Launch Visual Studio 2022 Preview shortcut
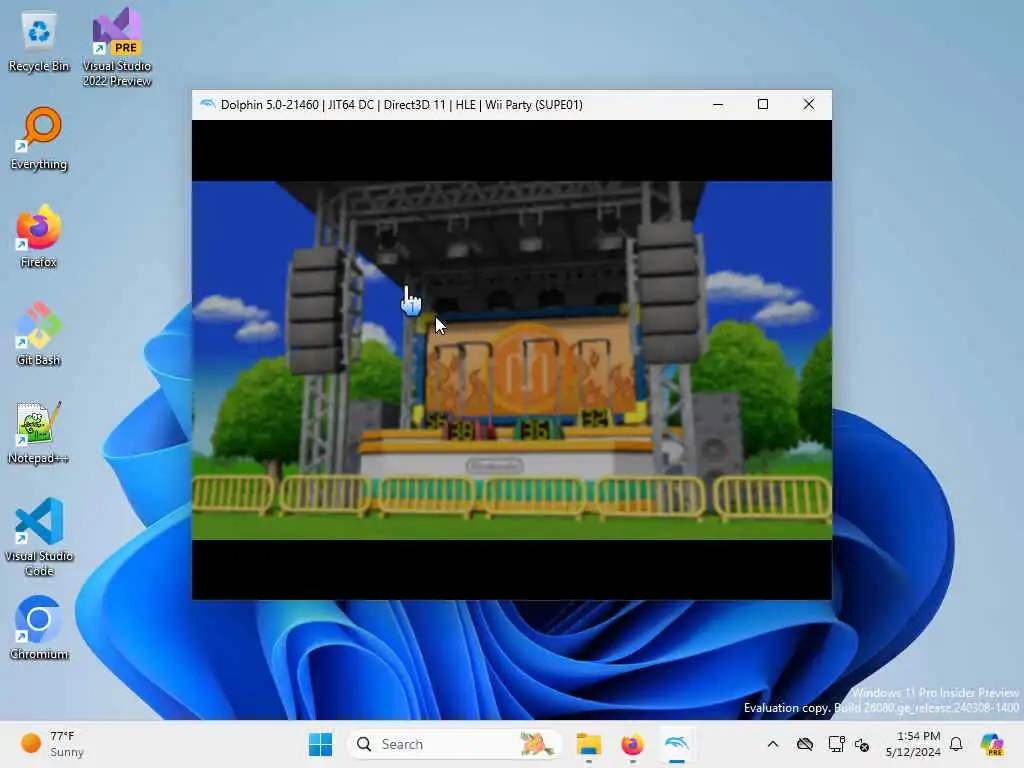1024x768 pixels. point(117,47)
